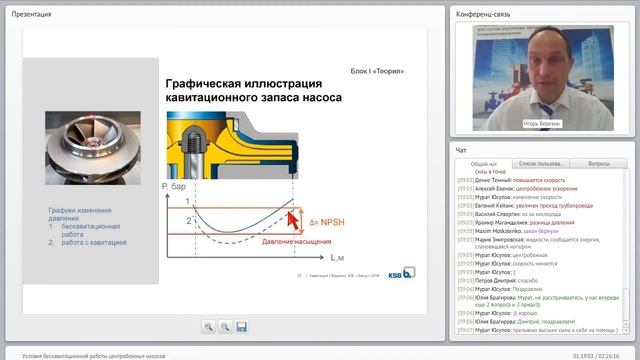Image resolution: width=640 pixels, height=360 pixels.
Task: Click Петров Дмитрий's message спасибо
Action: pos(528,281)
